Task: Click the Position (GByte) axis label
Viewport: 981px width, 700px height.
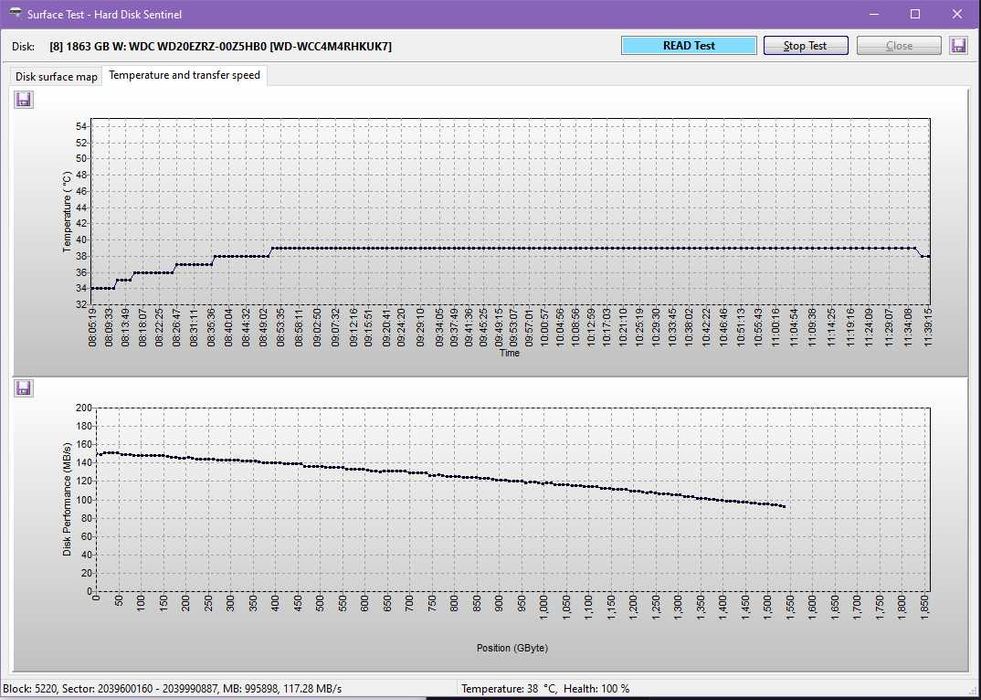Action: coord(512,648)
